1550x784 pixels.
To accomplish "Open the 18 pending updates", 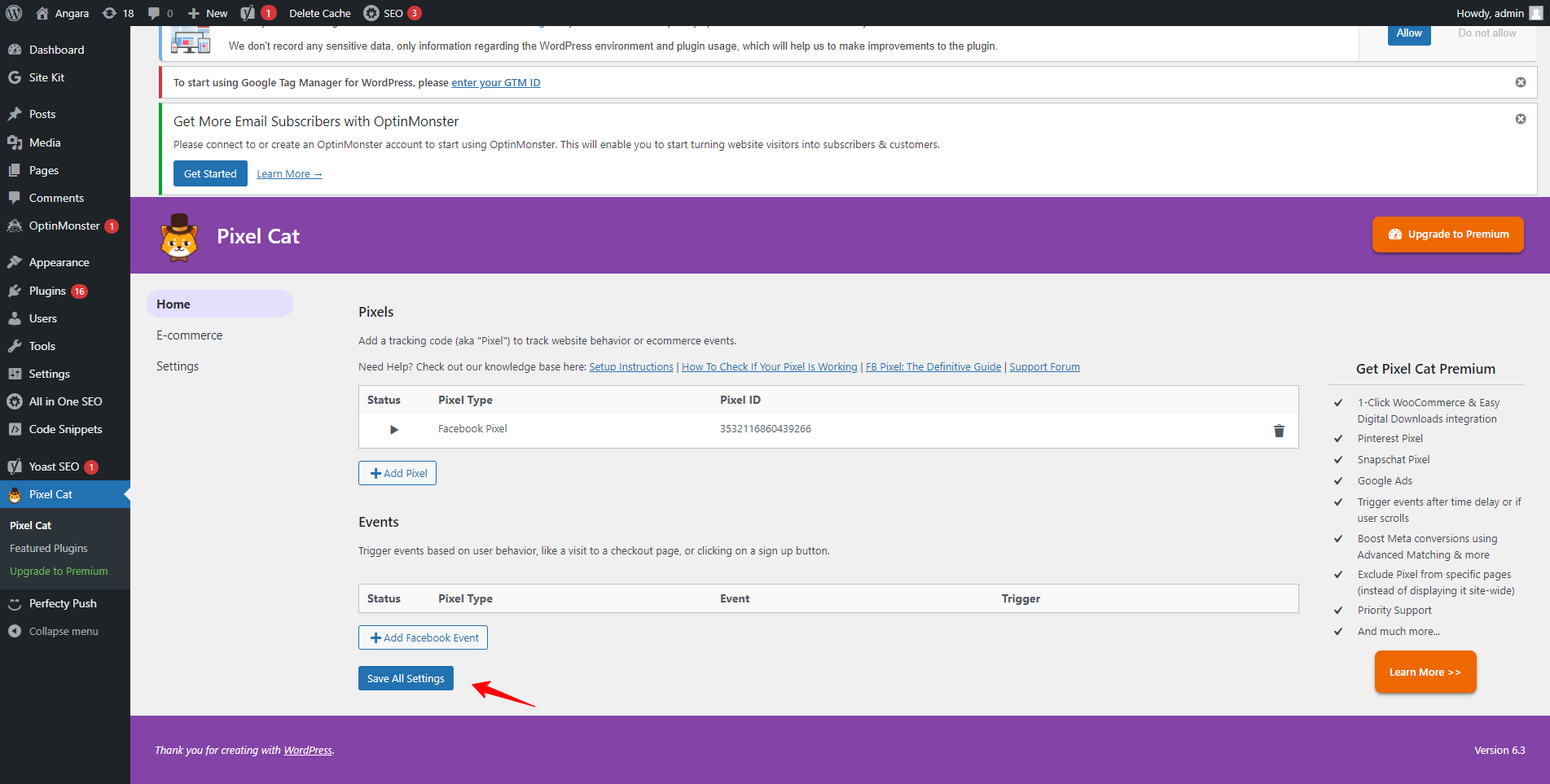I will tap(118, 13).
